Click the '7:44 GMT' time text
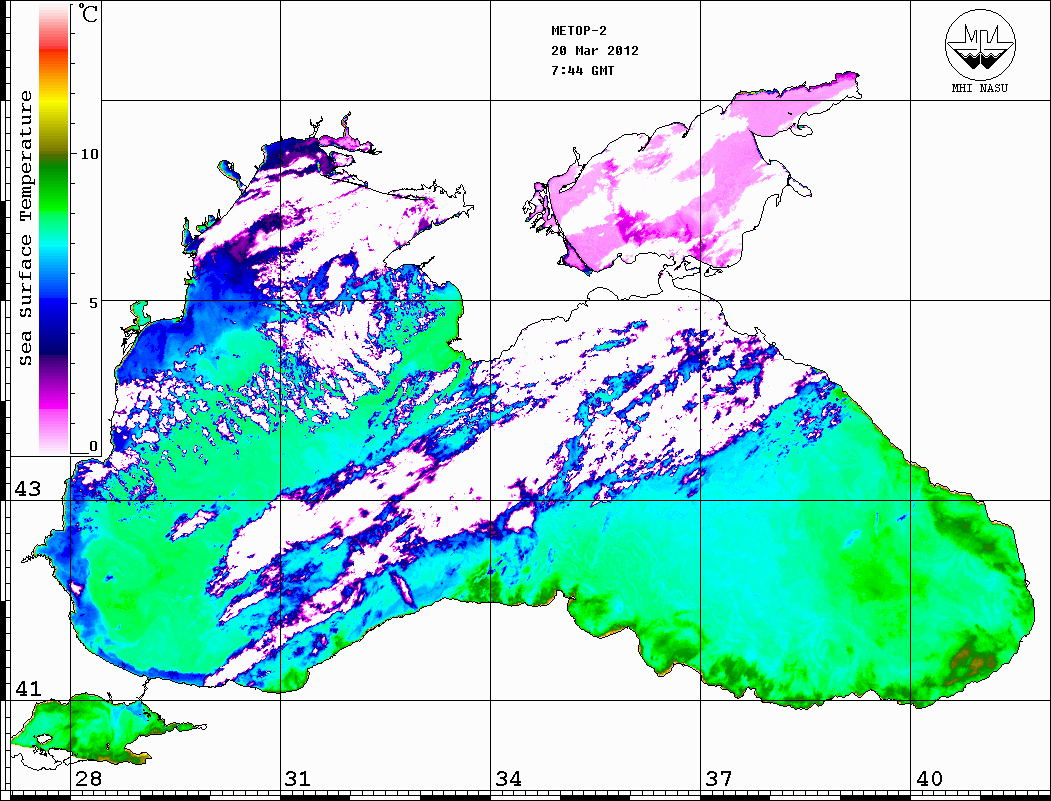Image resolution: width=1051 pixels, height=801 pixels. pyautogui.click(x=582, y=70)
